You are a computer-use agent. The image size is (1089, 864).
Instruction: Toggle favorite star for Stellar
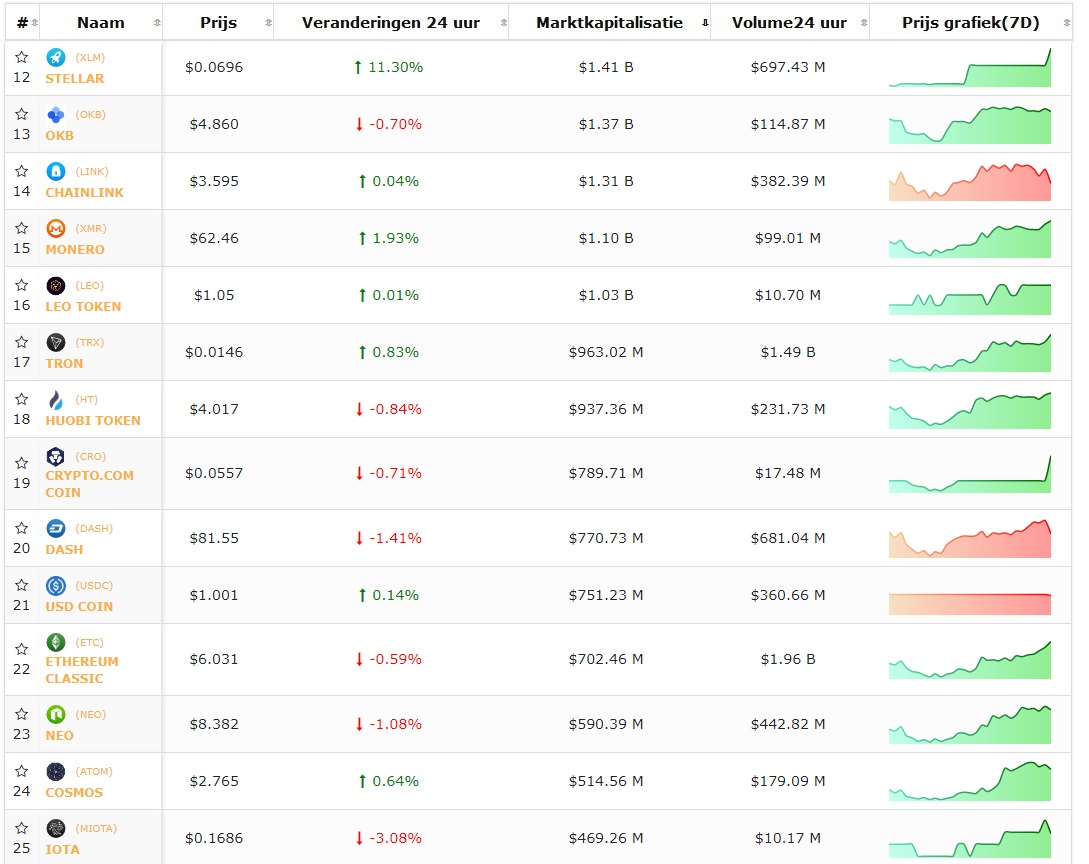point(22,58)
